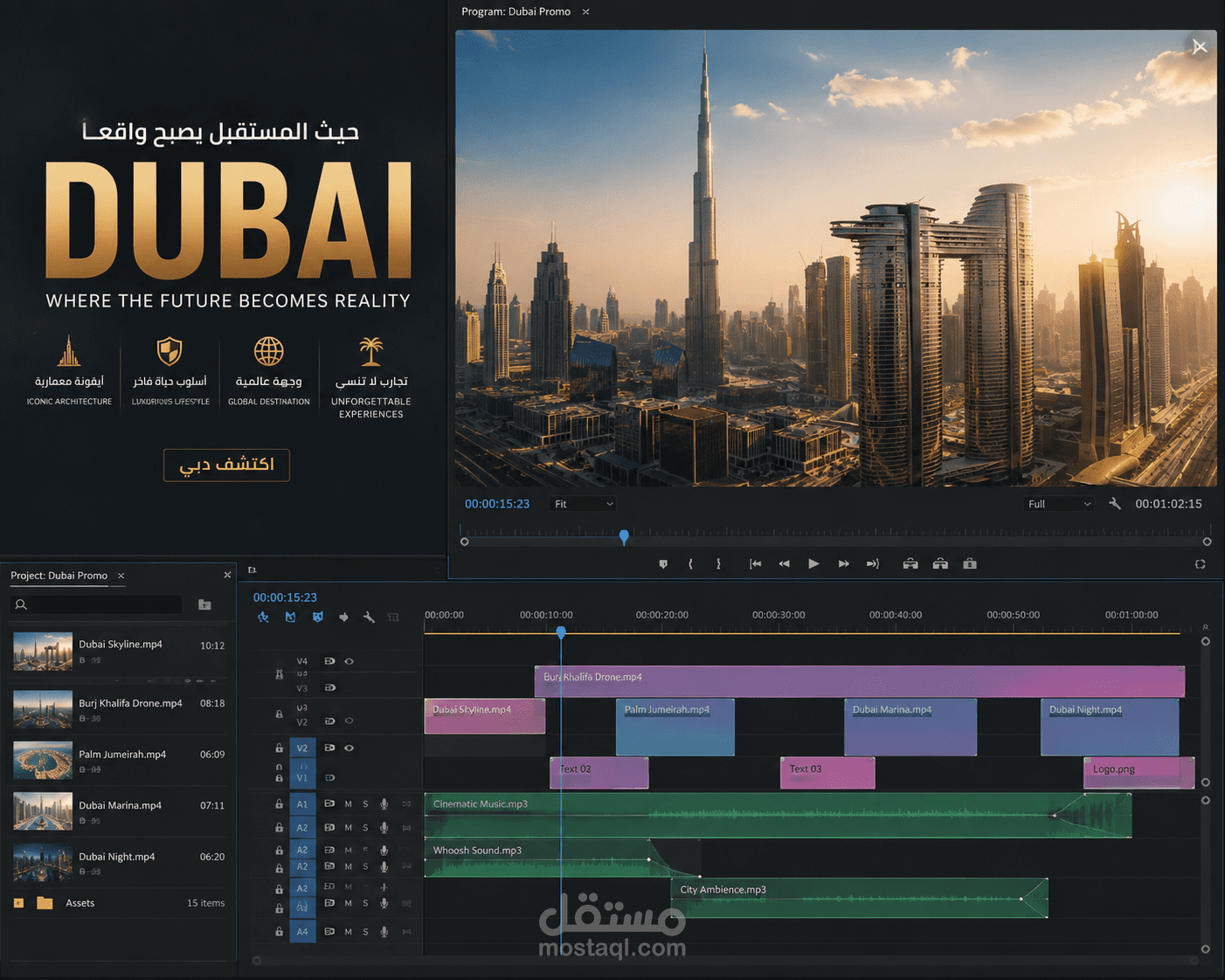The height and width of the screenshot is (980, 1225).
Task: Select the Project: Dubai Promo tab
Action: pos(59,576)
